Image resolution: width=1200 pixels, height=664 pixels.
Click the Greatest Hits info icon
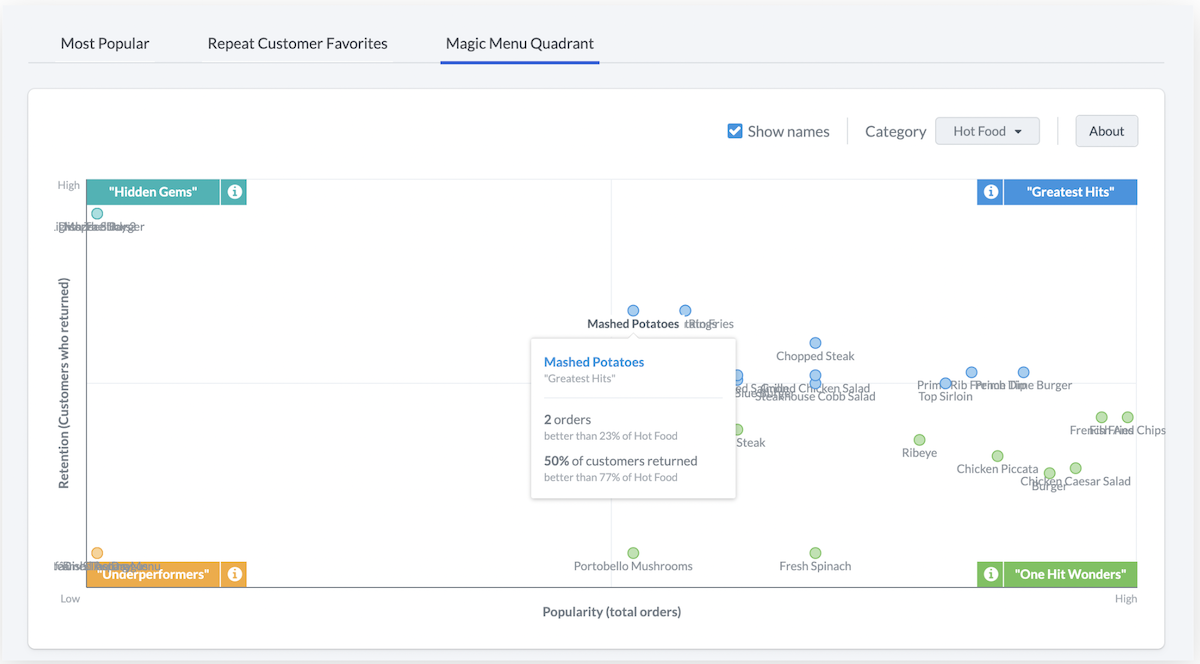(990, 192)
